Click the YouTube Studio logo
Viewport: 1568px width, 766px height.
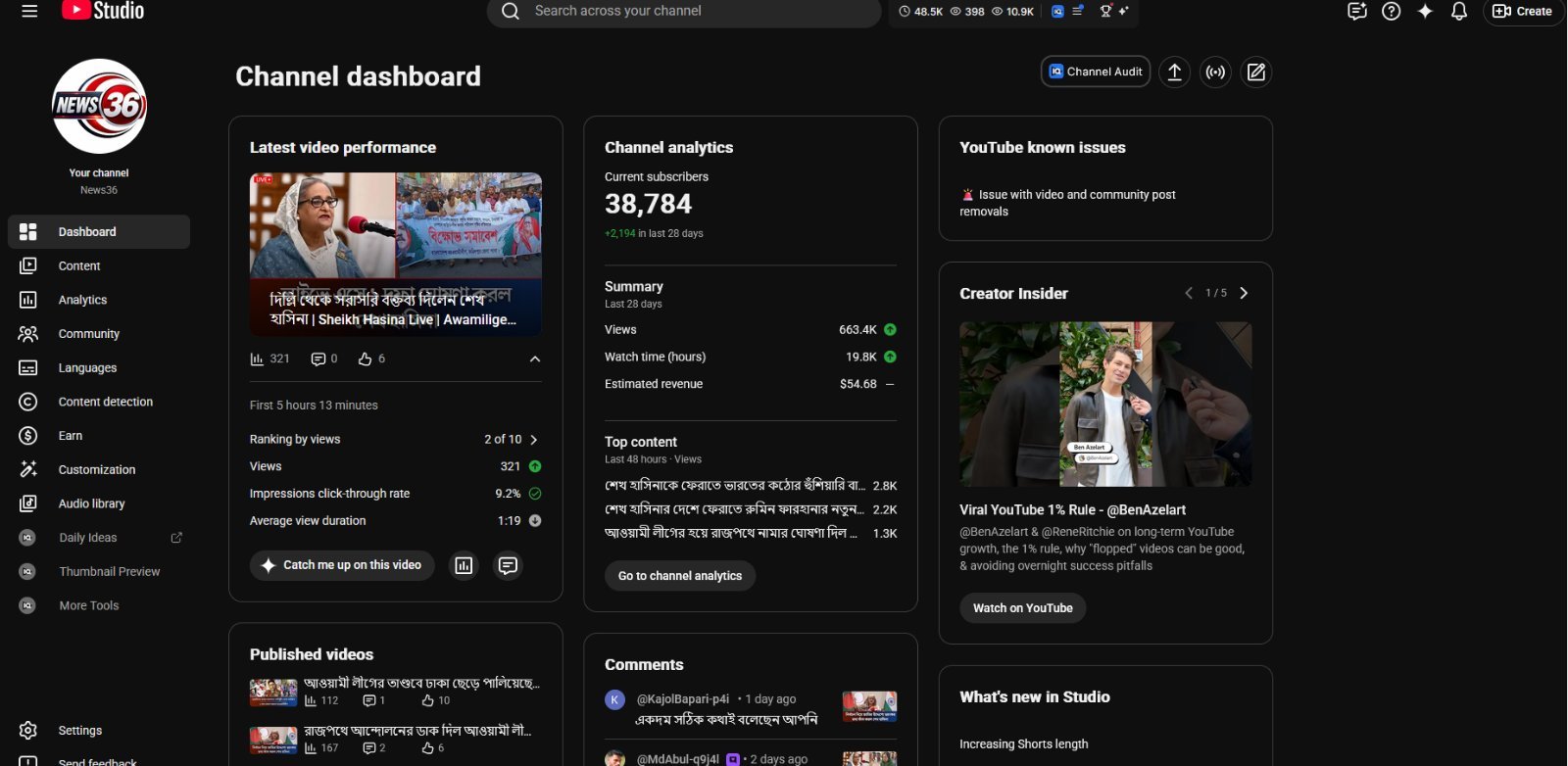point(103,11)
